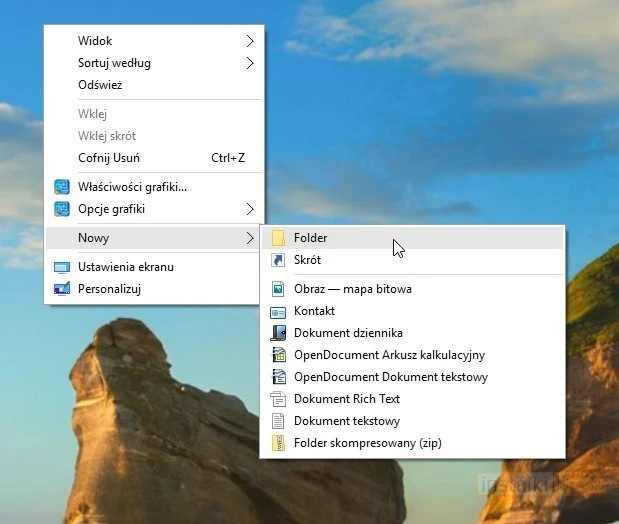Click the OpenDocument text document icon

point(278,377)
